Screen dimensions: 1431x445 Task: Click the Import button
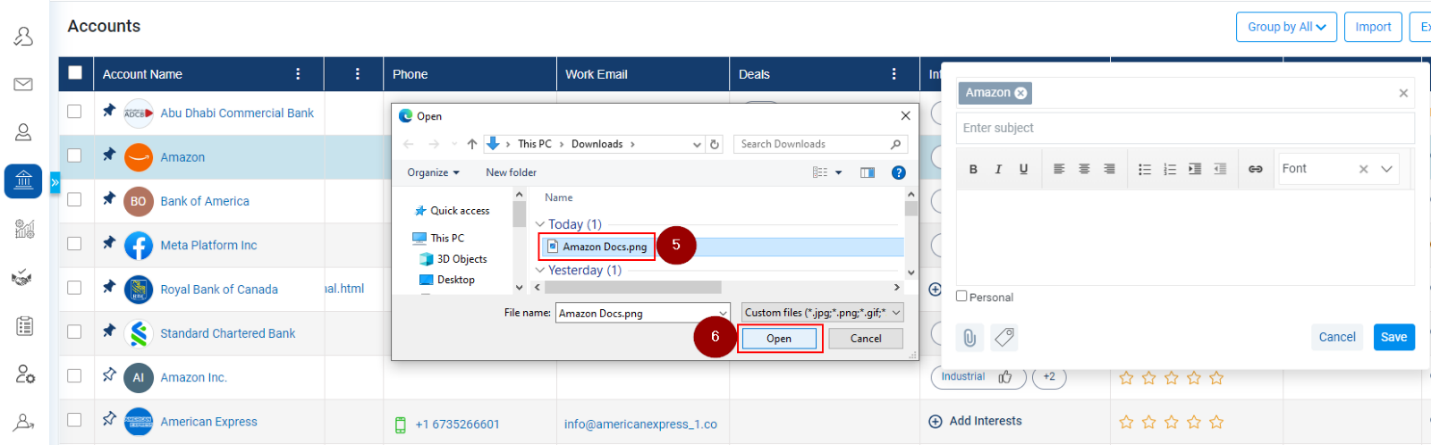pyautogui.click(x=1373, y=27)
